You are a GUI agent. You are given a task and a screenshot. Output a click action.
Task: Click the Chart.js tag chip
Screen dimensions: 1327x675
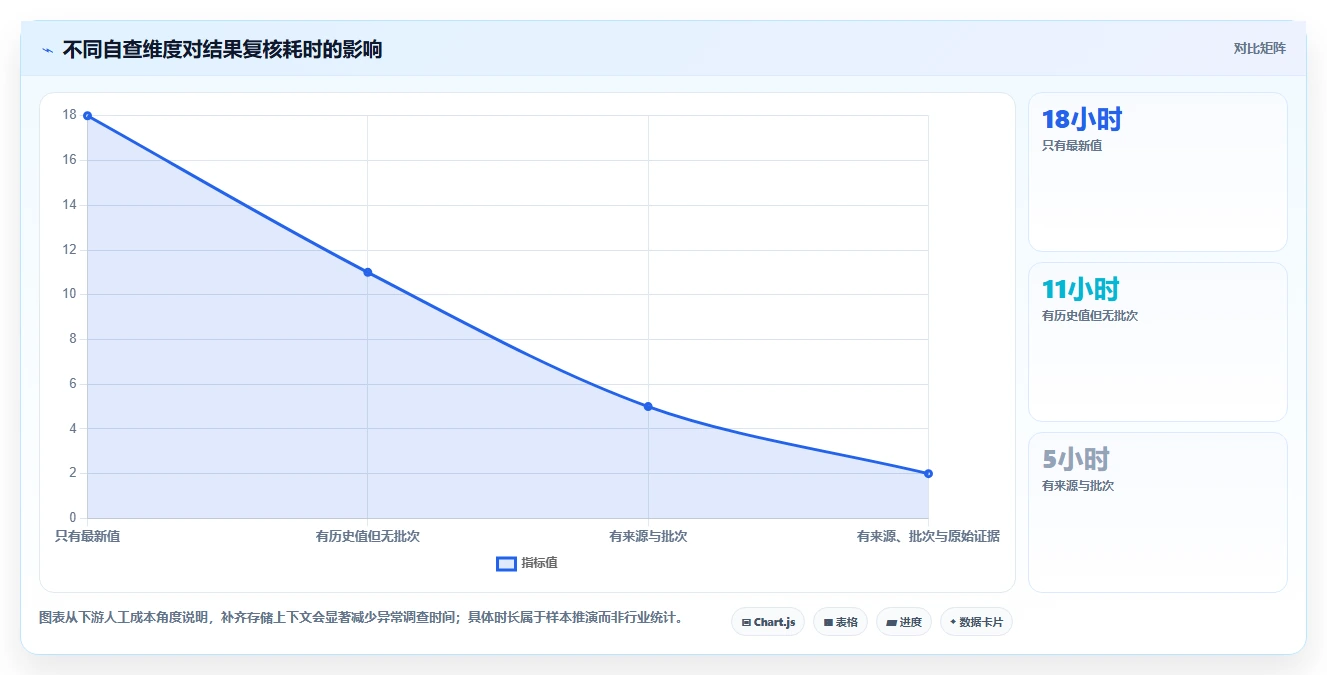tap(768, 622)
